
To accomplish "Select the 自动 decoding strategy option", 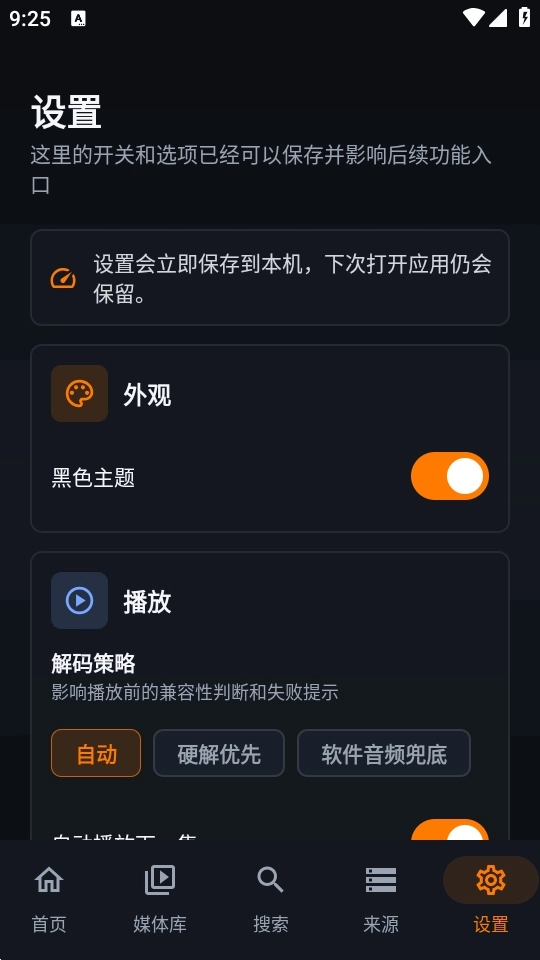I will tap(96, 753).
